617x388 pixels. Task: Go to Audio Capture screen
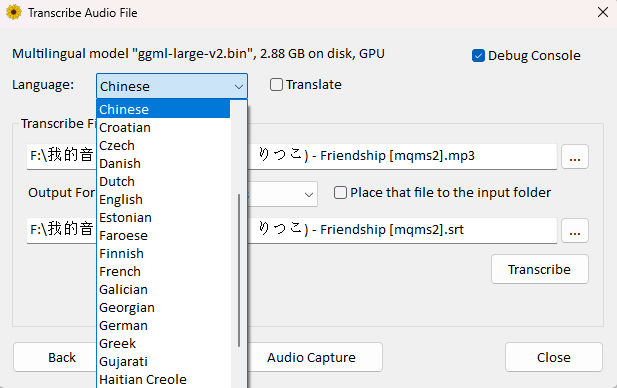tap(311, 357)
